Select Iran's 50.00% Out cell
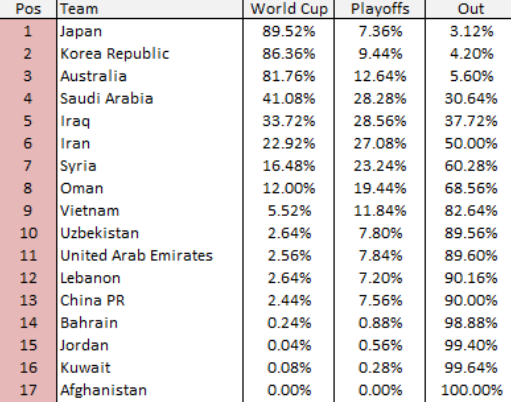The image size is (511, 402). pos(468,143)
